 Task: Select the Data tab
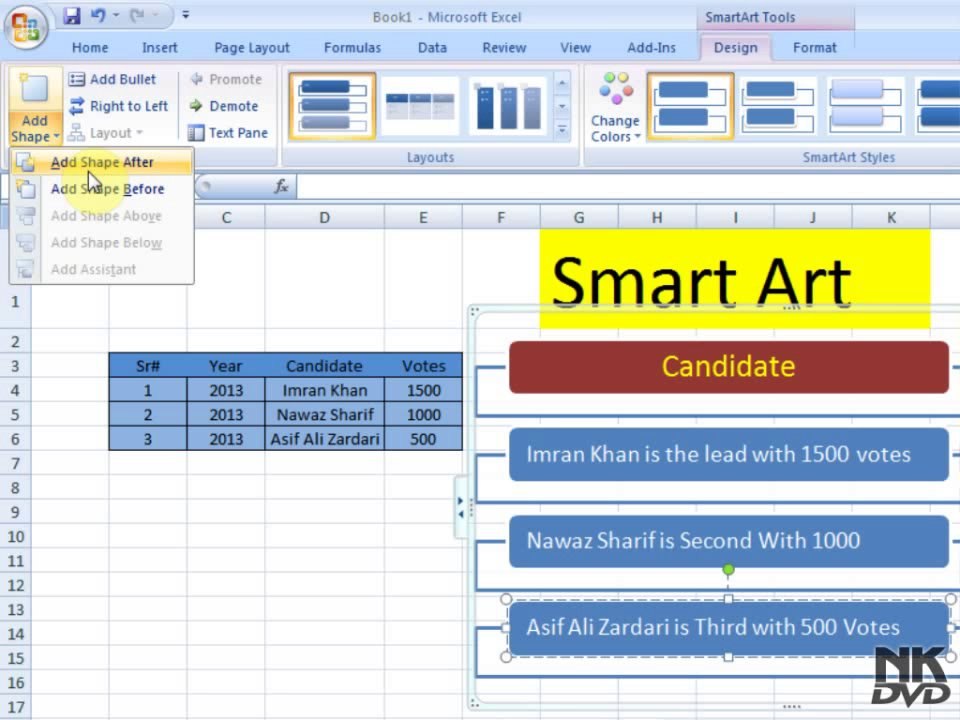tap(432, 48)
